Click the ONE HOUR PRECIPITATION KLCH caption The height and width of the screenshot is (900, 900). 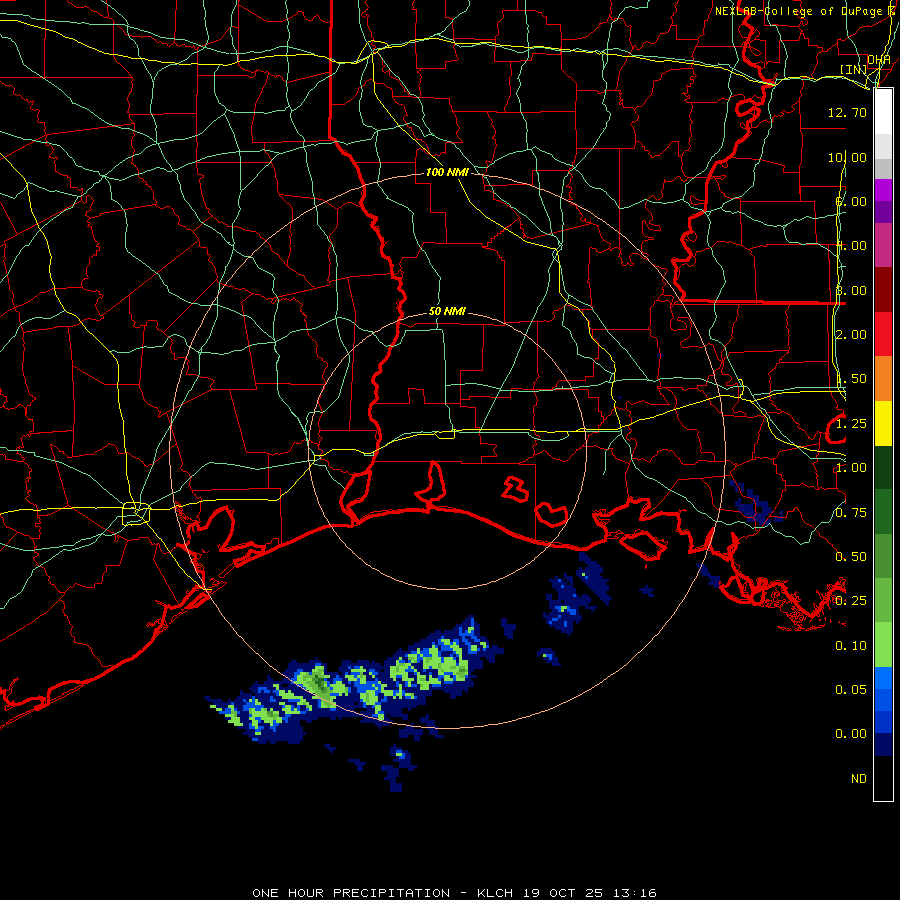454,893
